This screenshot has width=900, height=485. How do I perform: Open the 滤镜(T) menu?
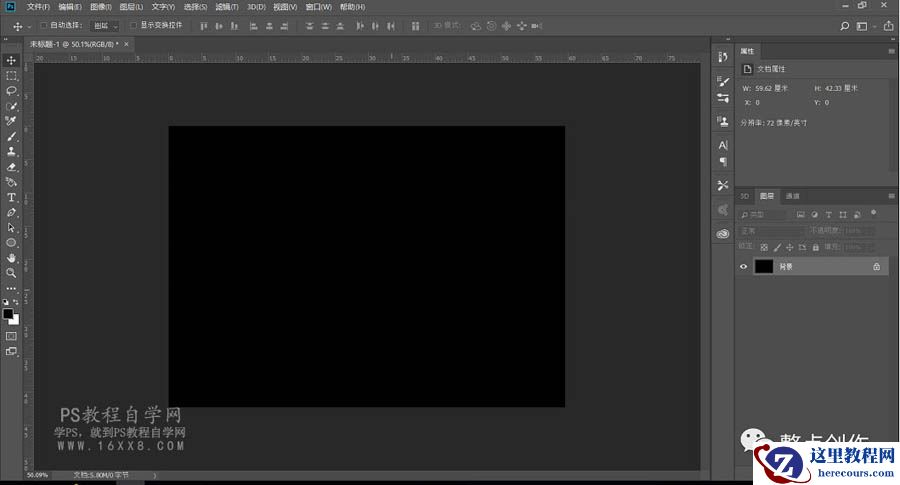[x=227, y=7]
